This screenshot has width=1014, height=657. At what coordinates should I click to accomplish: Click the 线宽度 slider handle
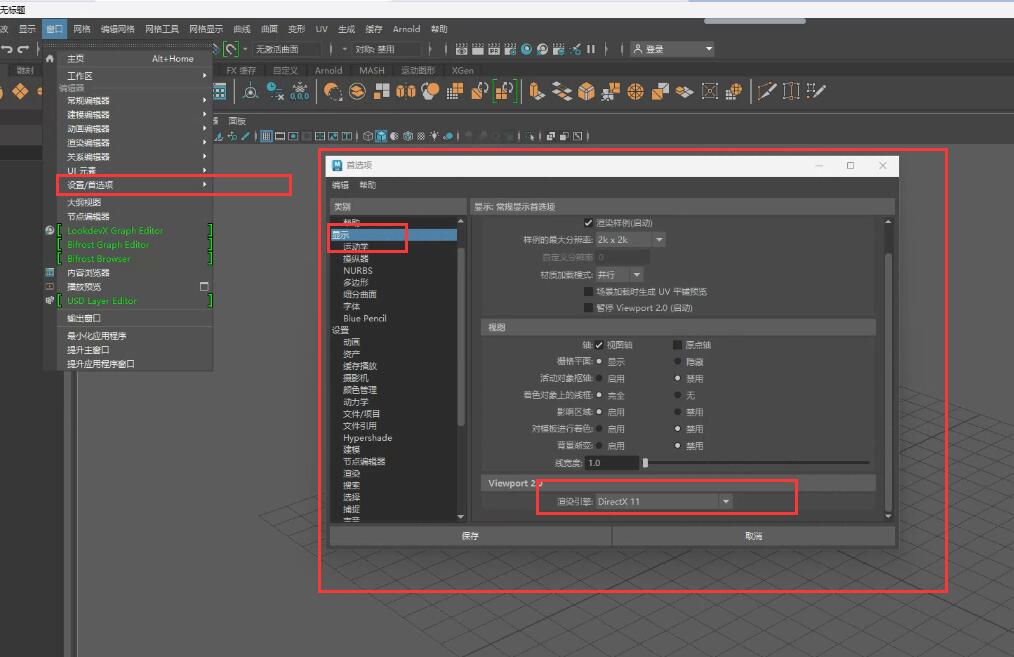click(x=645, y=463)
